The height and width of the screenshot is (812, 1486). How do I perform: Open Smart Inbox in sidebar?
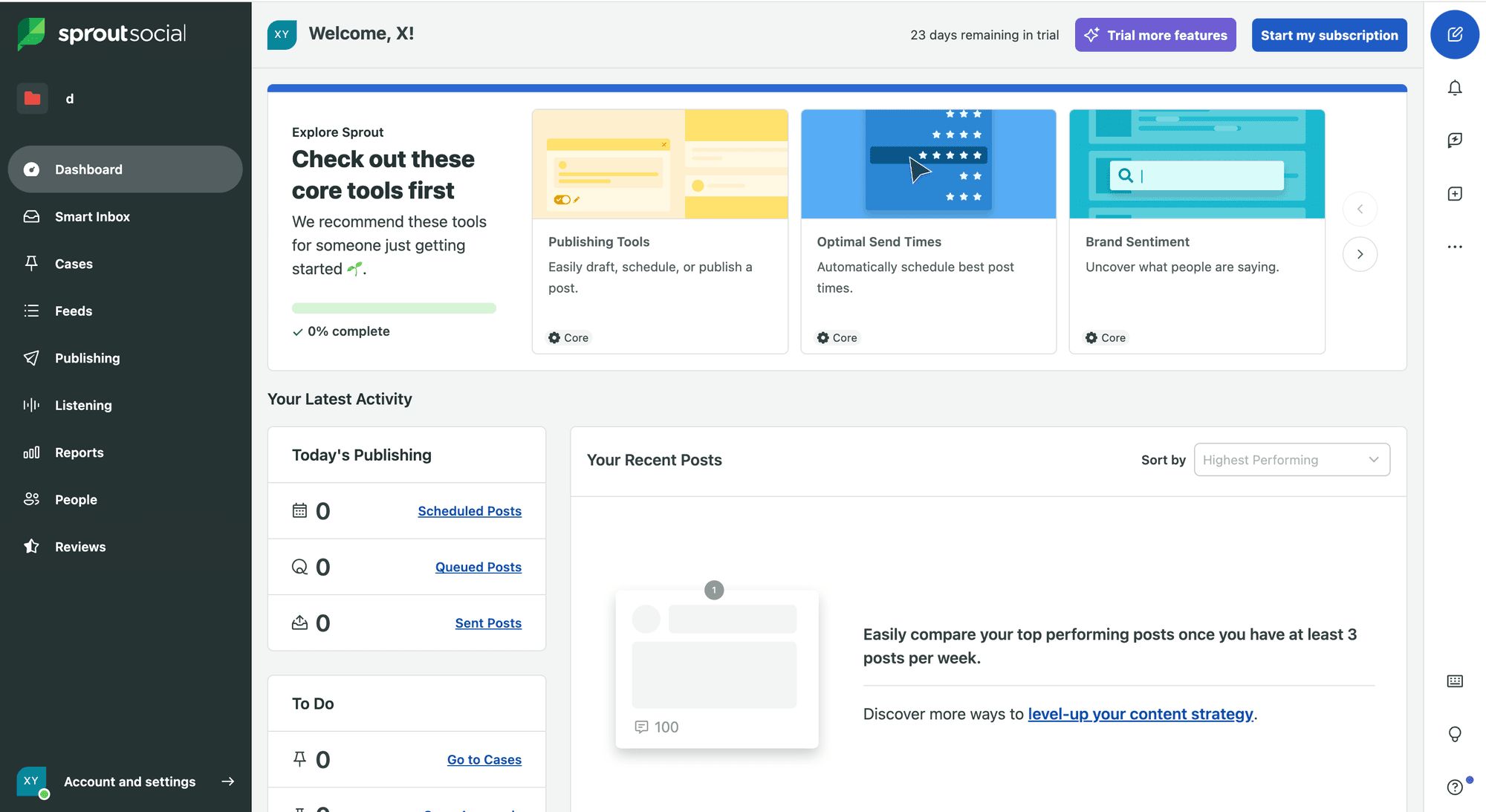pyautogui.click(x=92, y=217)
